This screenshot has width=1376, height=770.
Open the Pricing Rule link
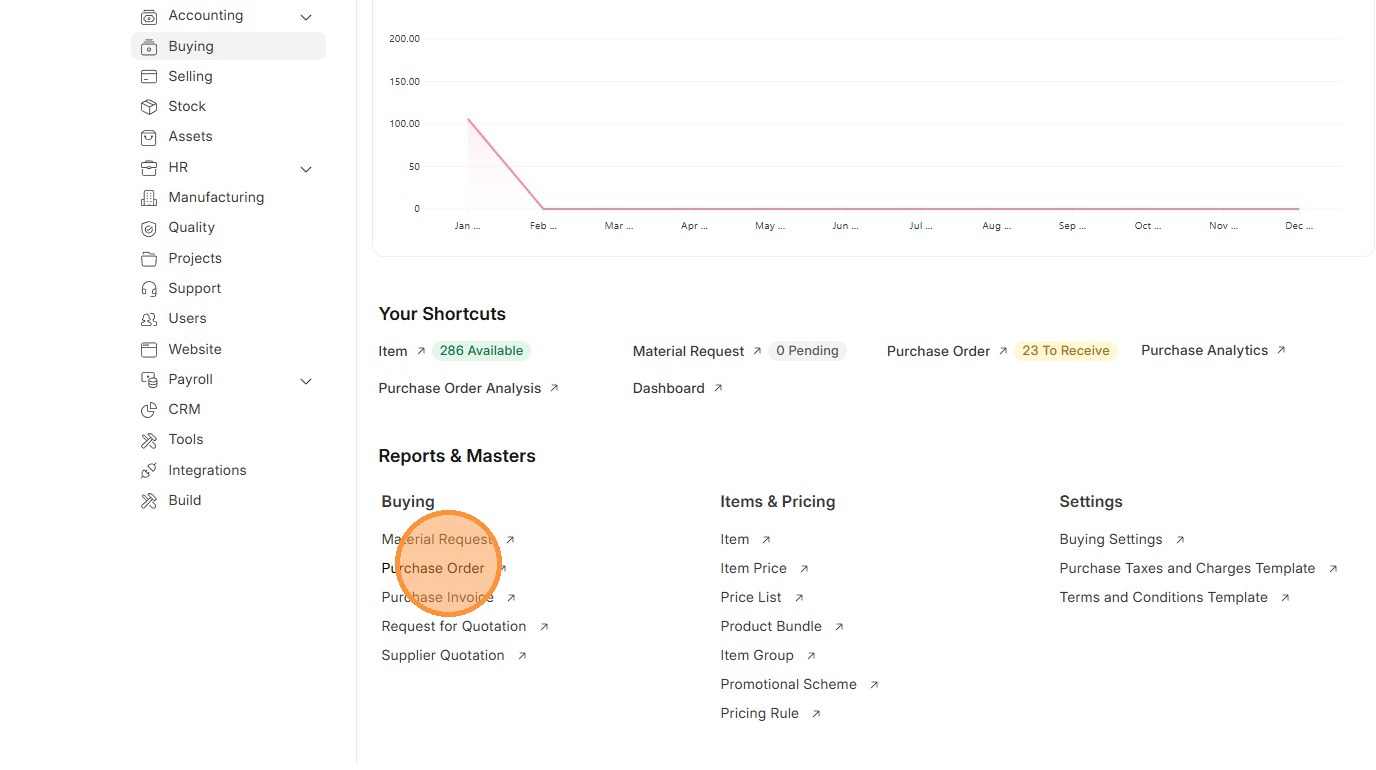tap(760, 714)
